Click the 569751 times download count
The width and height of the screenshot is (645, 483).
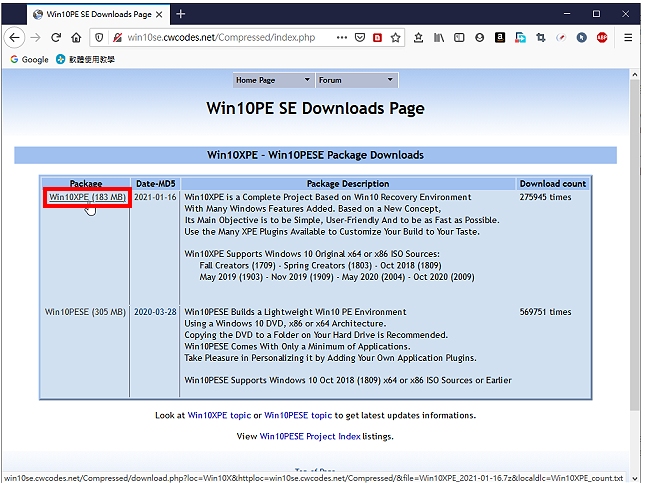point(545,312)
